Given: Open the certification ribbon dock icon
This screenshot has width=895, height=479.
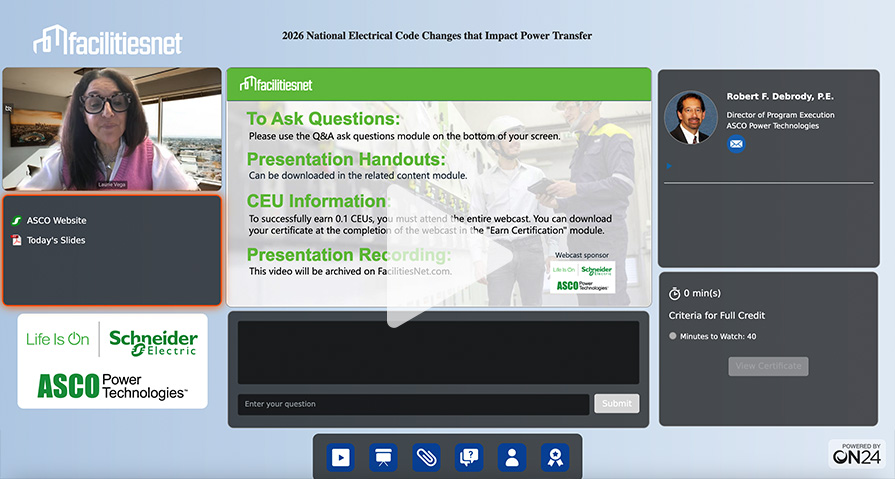Looking at the screenshot, I should coord(555,457).
